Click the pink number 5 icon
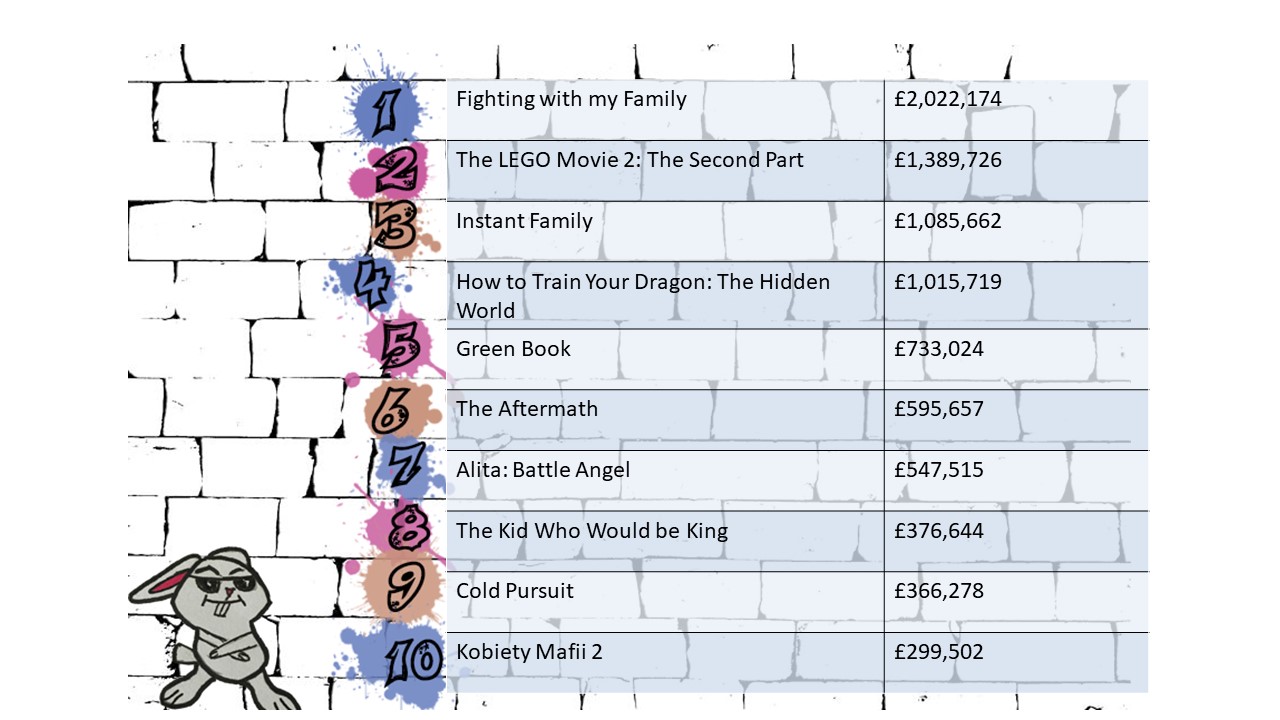The height and width of the screenshot is (720, 1280). click(397, 347)
